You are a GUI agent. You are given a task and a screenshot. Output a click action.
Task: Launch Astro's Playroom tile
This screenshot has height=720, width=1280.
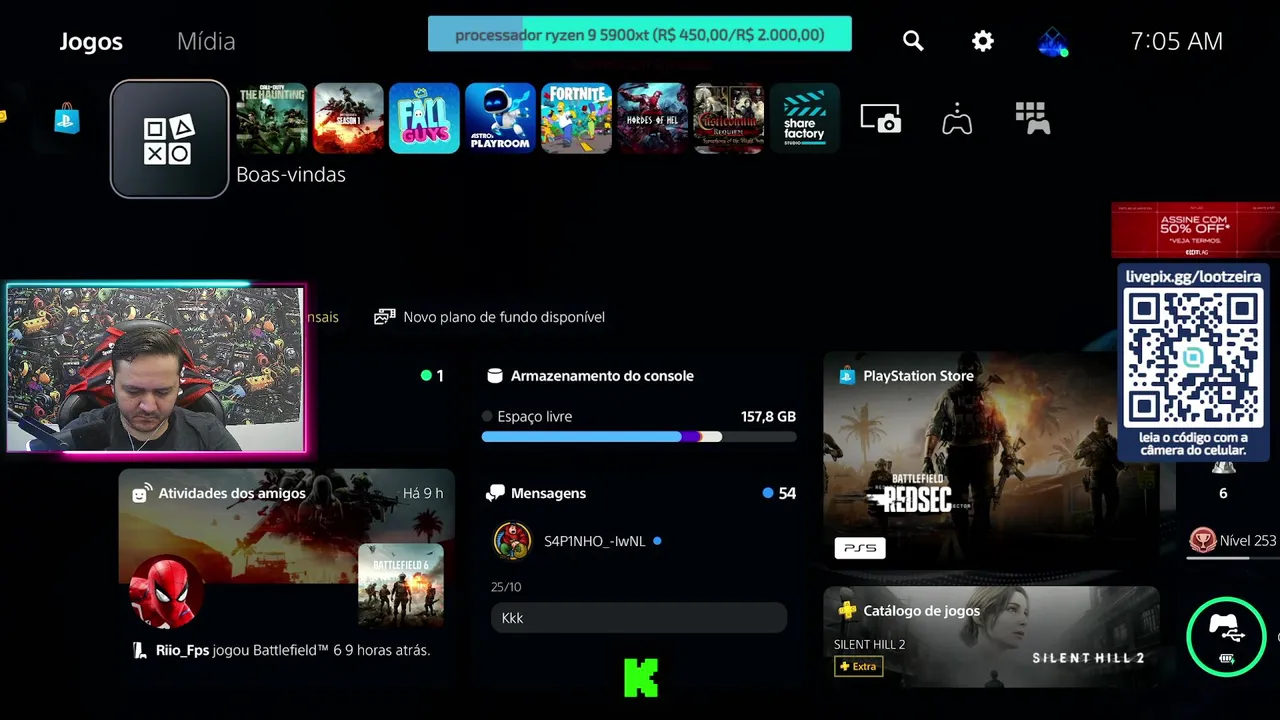pos(500,118)
